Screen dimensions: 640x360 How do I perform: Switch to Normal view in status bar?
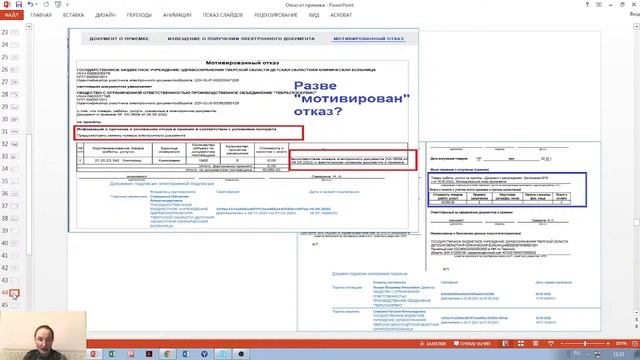(x=506, y=344)
